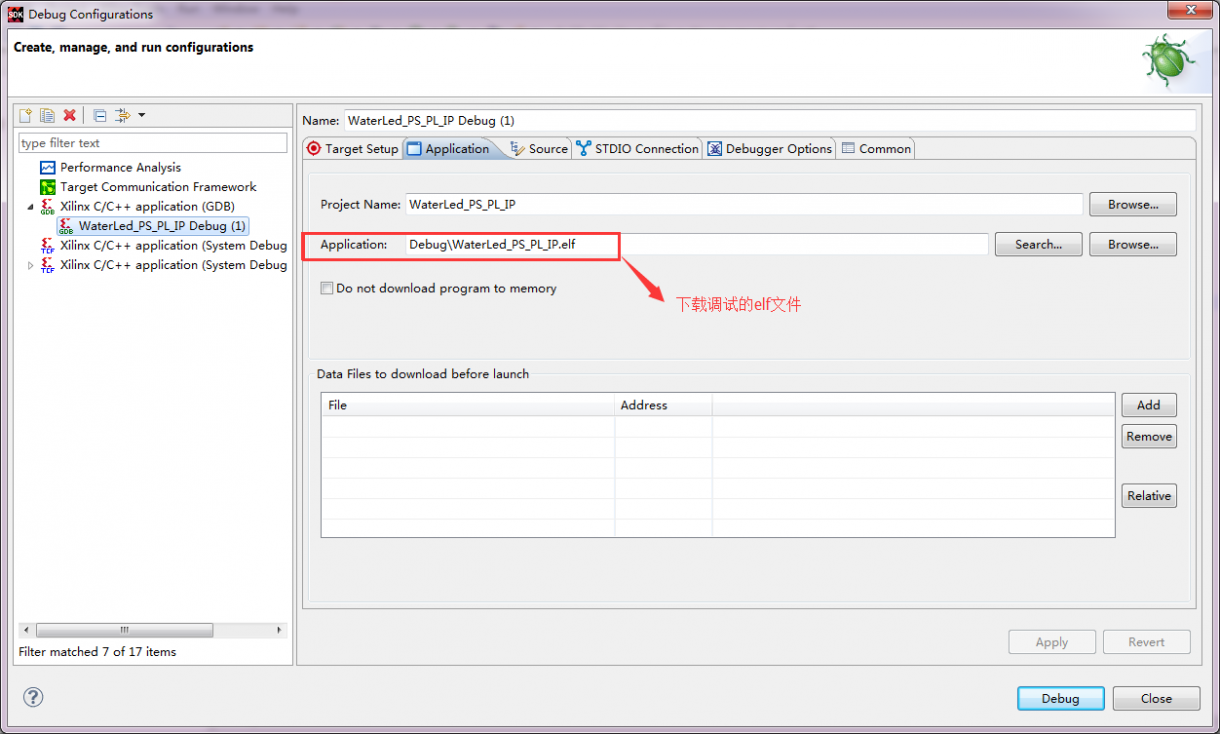Open the filter options dropdown arrow

[x=142, y=115]
